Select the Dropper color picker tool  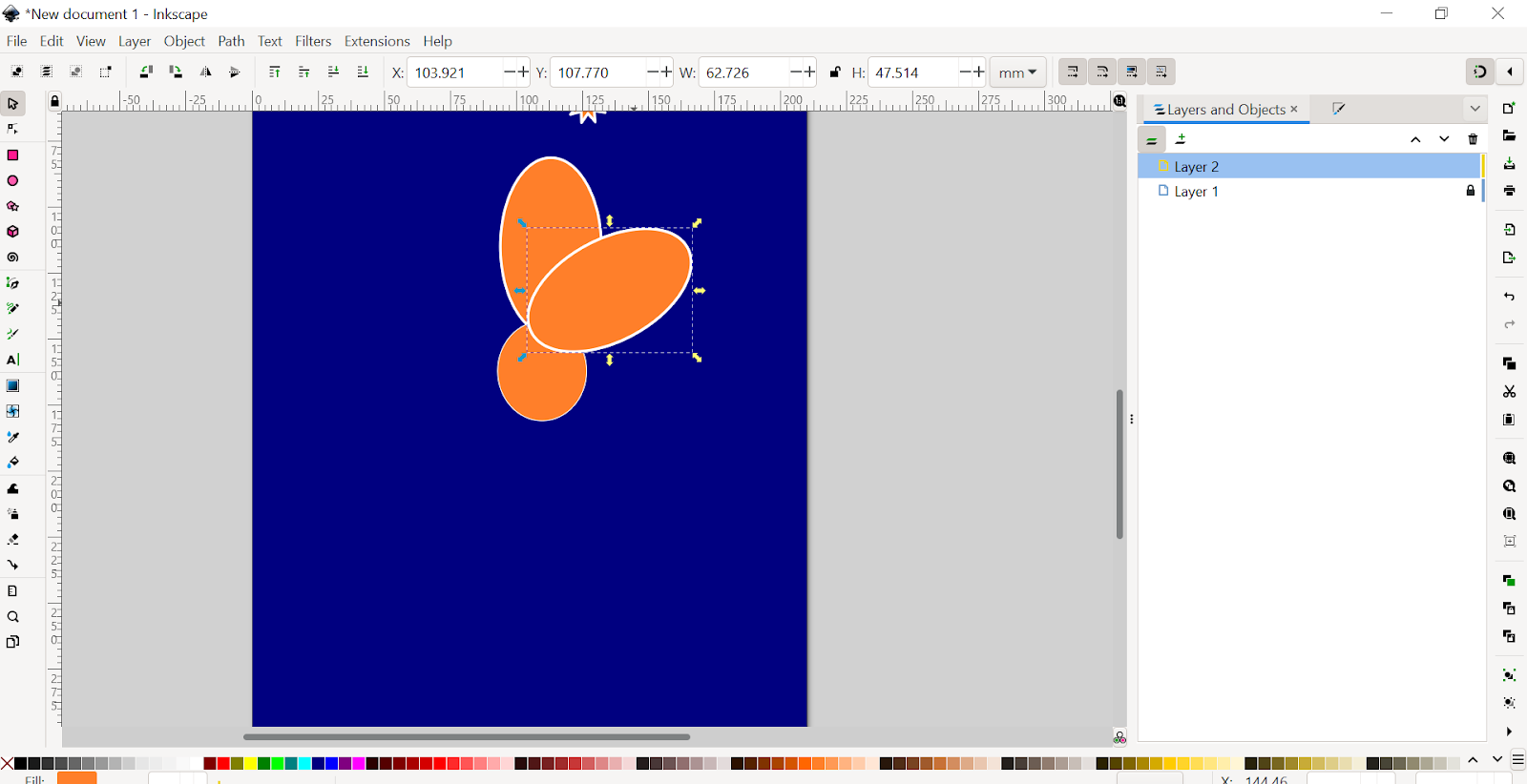tap(12, 437)
